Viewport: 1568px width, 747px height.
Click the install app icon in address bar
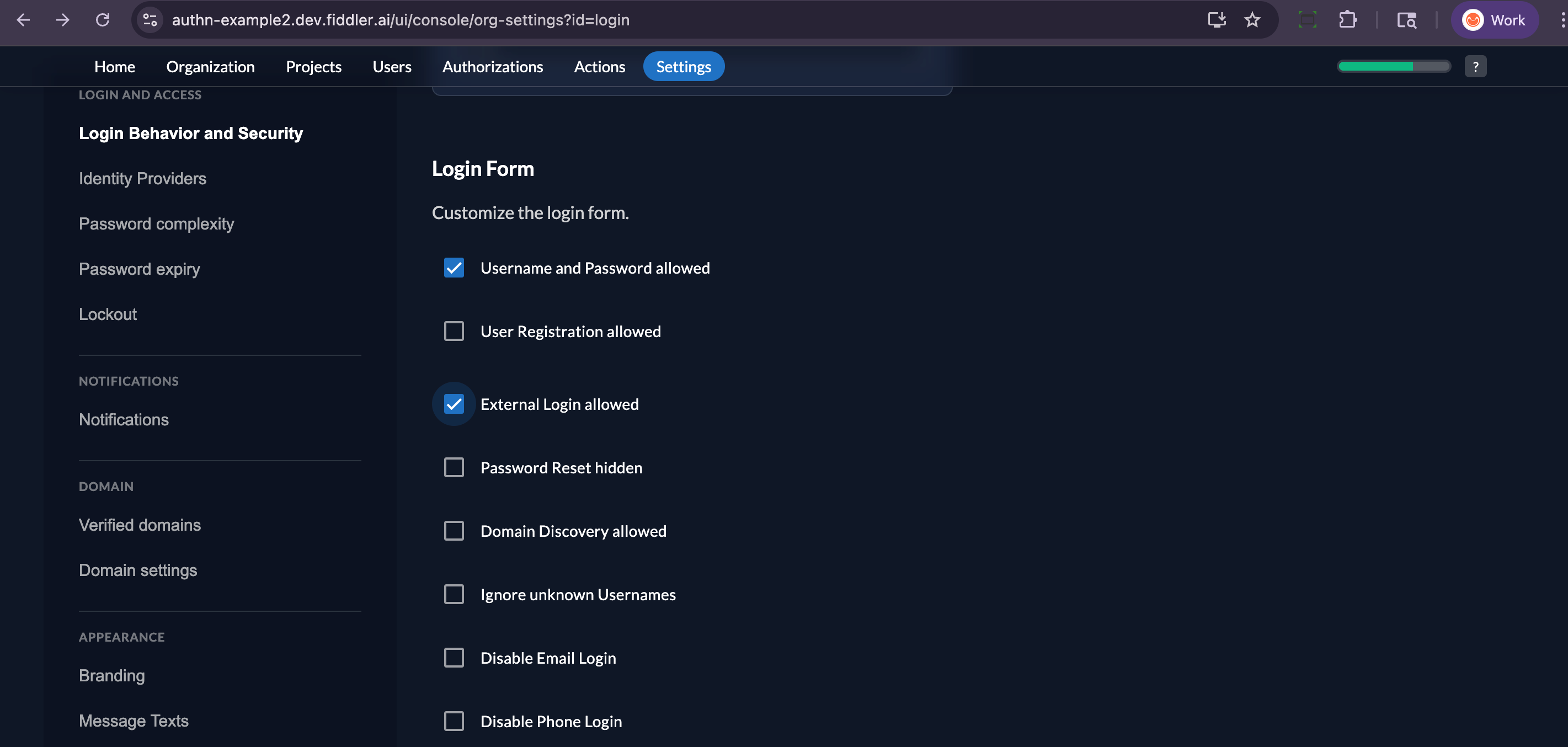[1216, 19]
